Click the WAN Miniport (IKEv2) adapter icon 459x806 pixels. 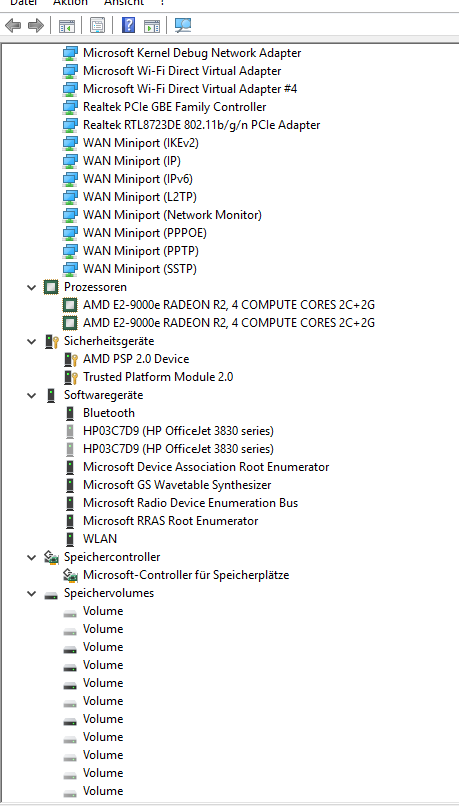70,143
